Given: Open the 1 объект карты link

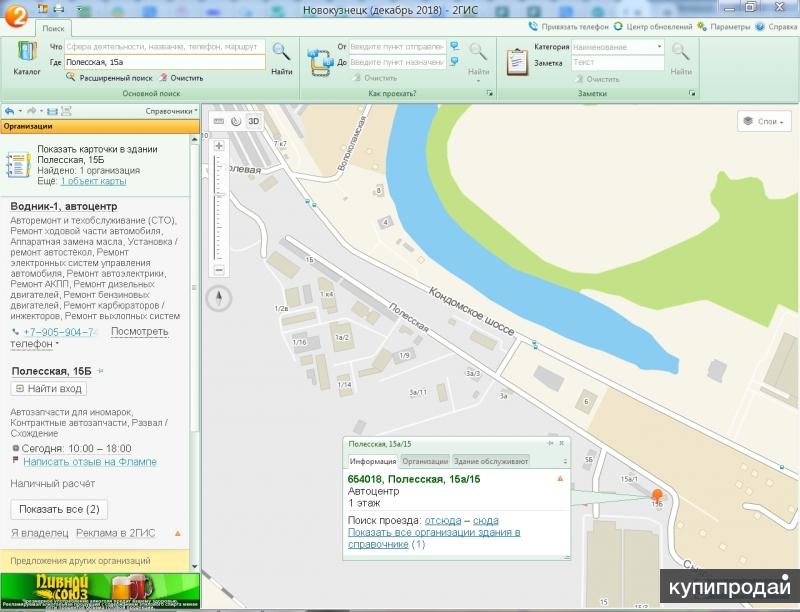Looking at the screenshot, I should [93, 181].
